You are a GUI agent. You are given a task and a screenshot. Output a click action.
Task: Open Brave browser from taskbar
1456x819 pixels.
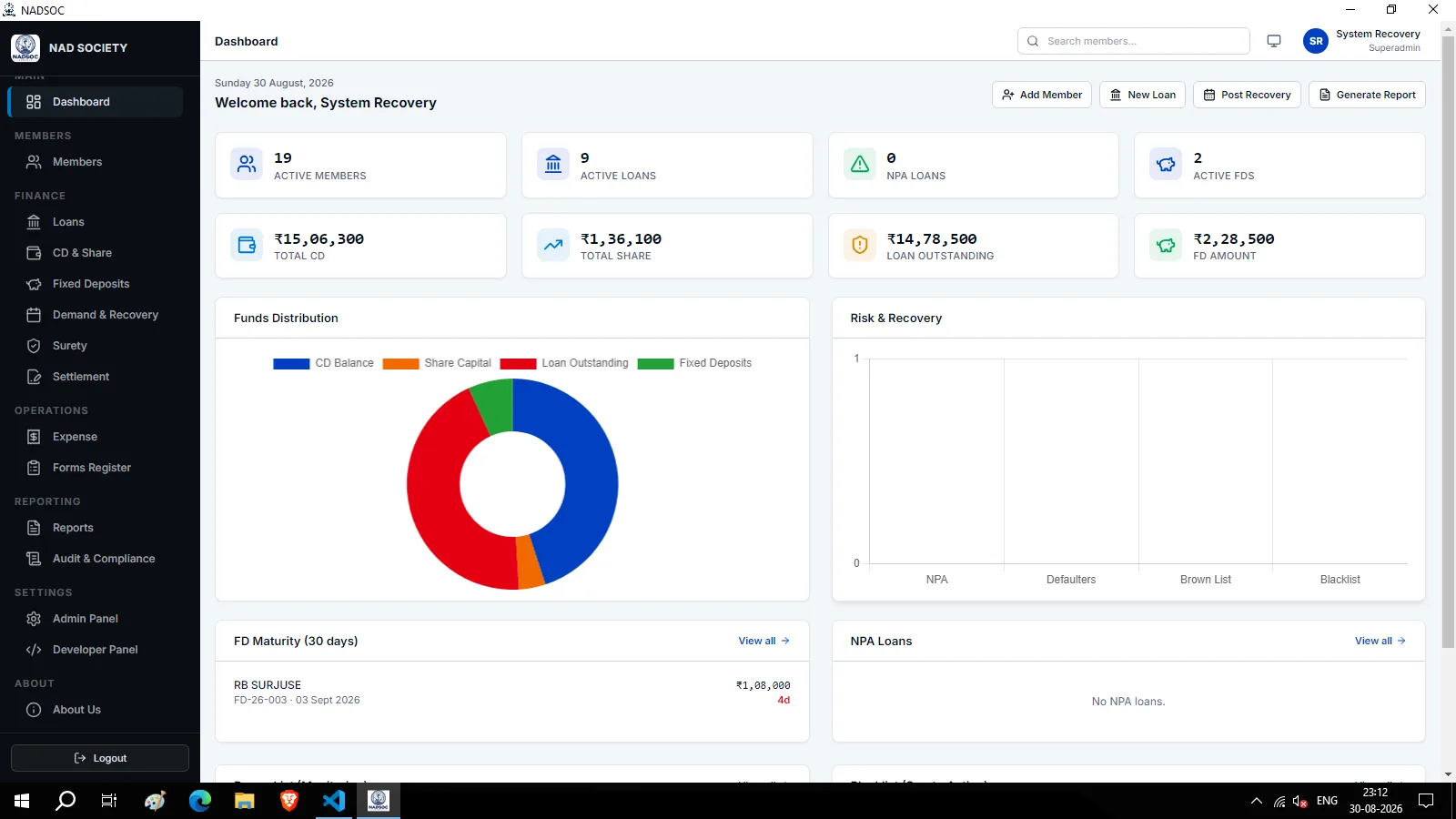[x=289, y=801]
